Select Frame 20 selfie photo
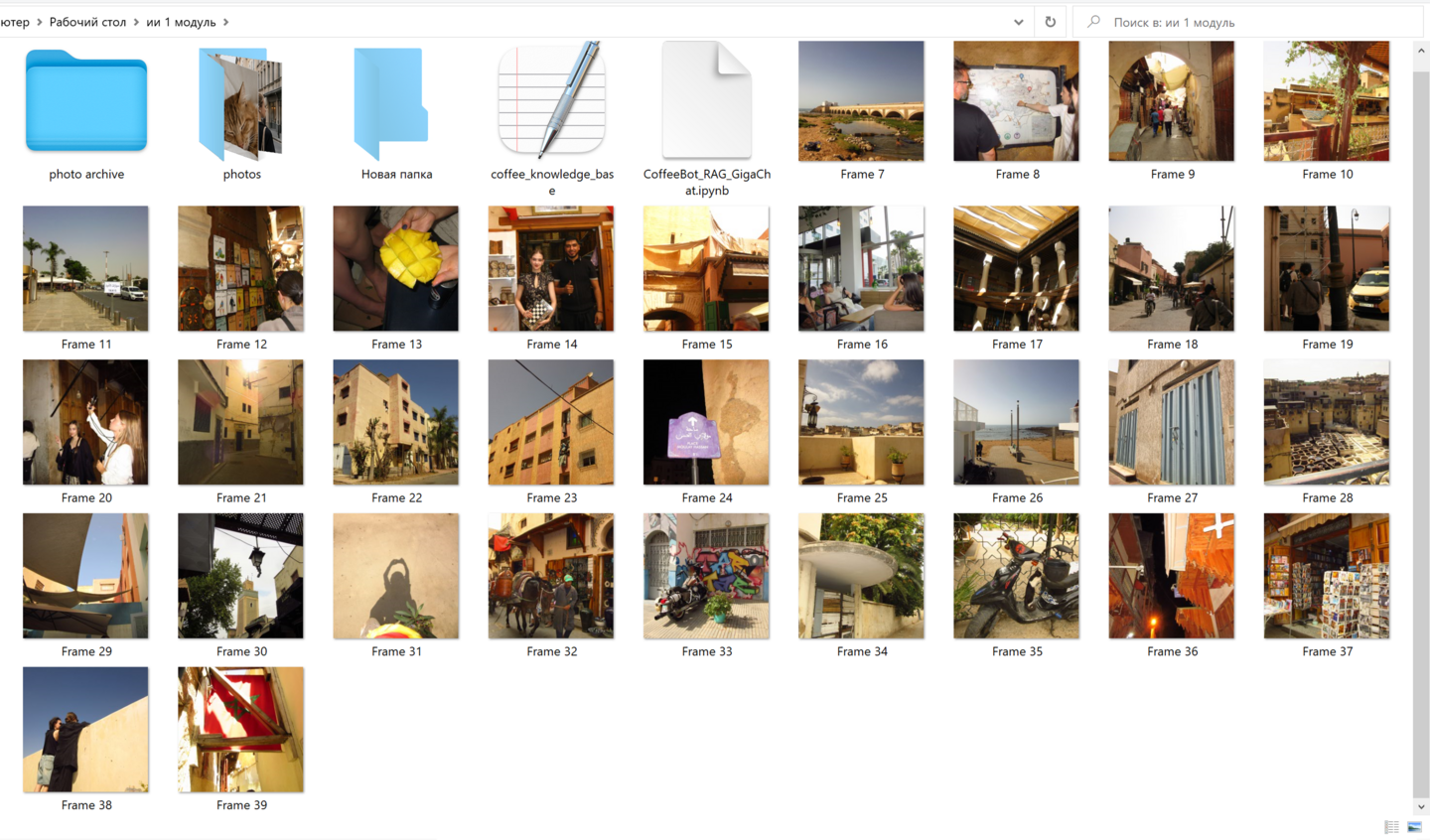Viewport: 1430px width, 840px height. 85,422
